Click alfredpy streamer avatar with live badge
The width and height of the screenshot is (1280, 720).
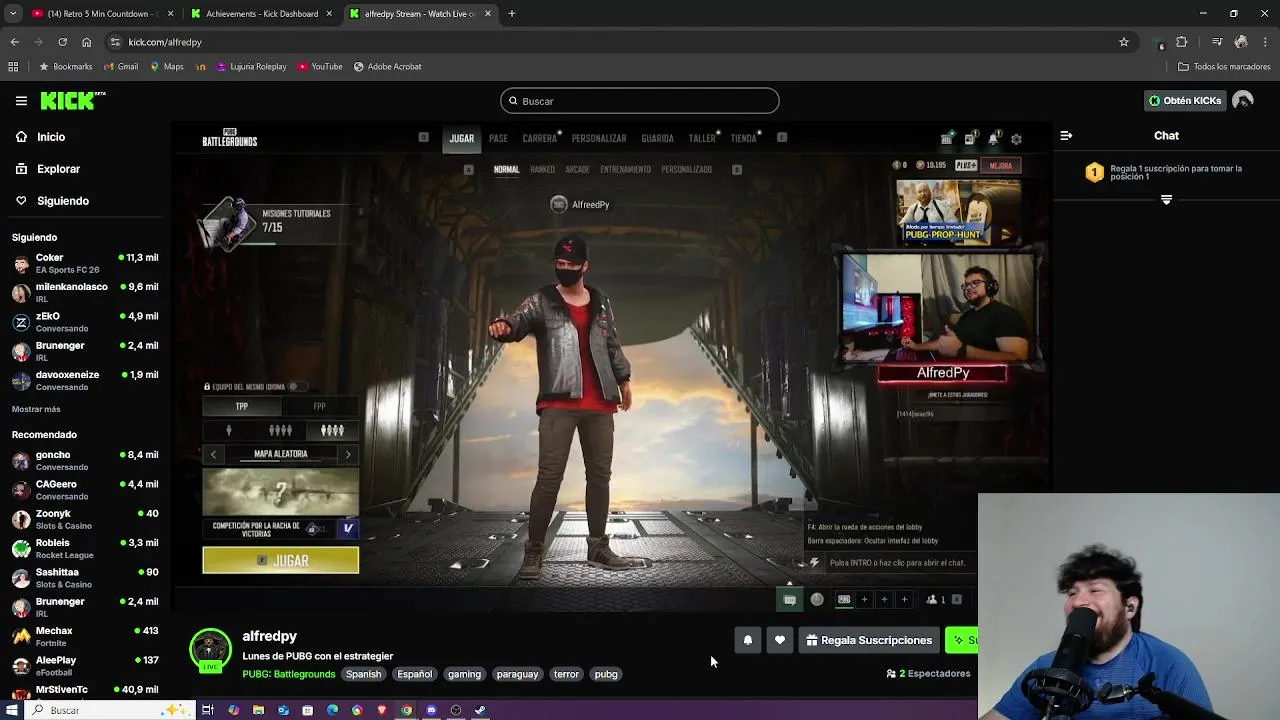[210, 651]
